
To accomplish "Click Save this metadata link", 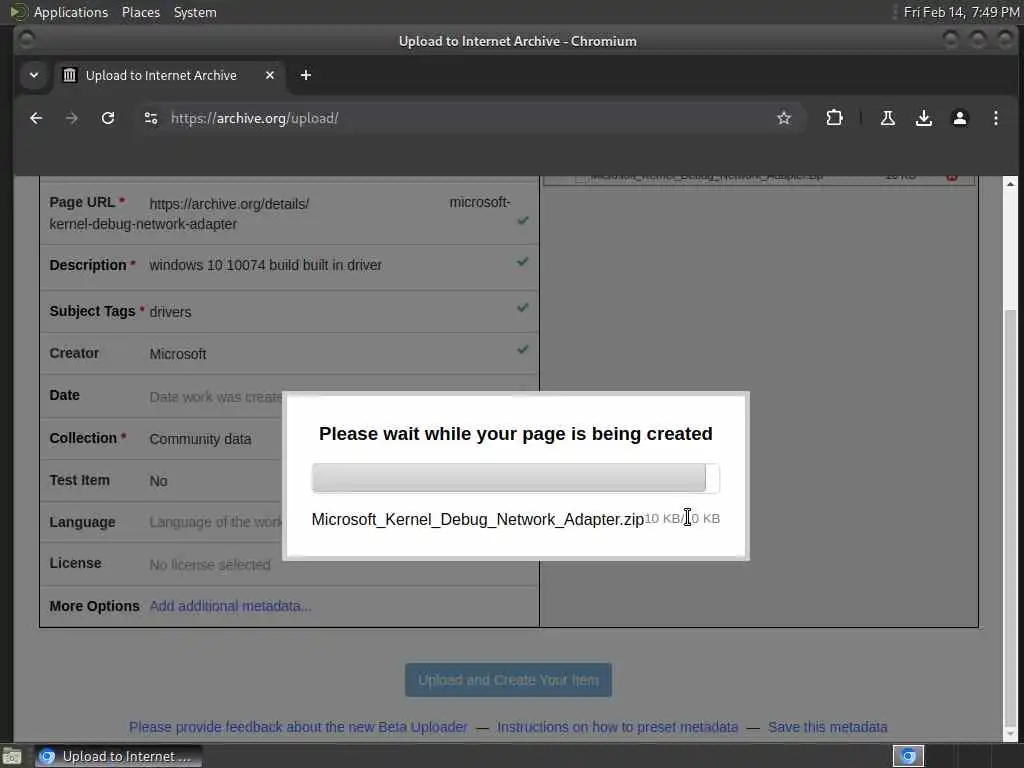I will point(827,727).
